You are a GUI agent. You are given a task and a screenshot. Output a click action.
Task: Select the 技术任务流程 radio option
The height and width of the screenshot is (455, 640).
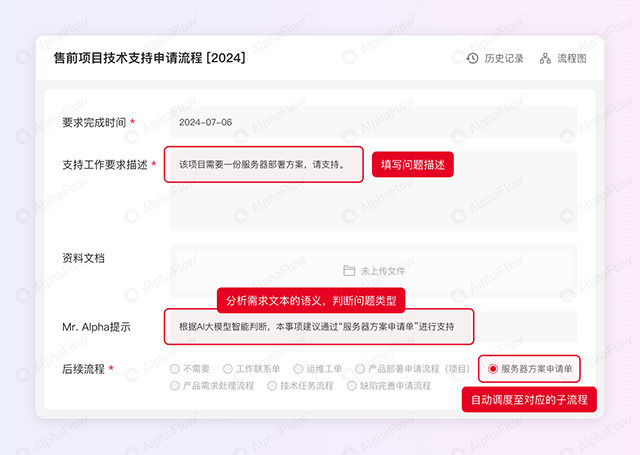coord(271,385)
